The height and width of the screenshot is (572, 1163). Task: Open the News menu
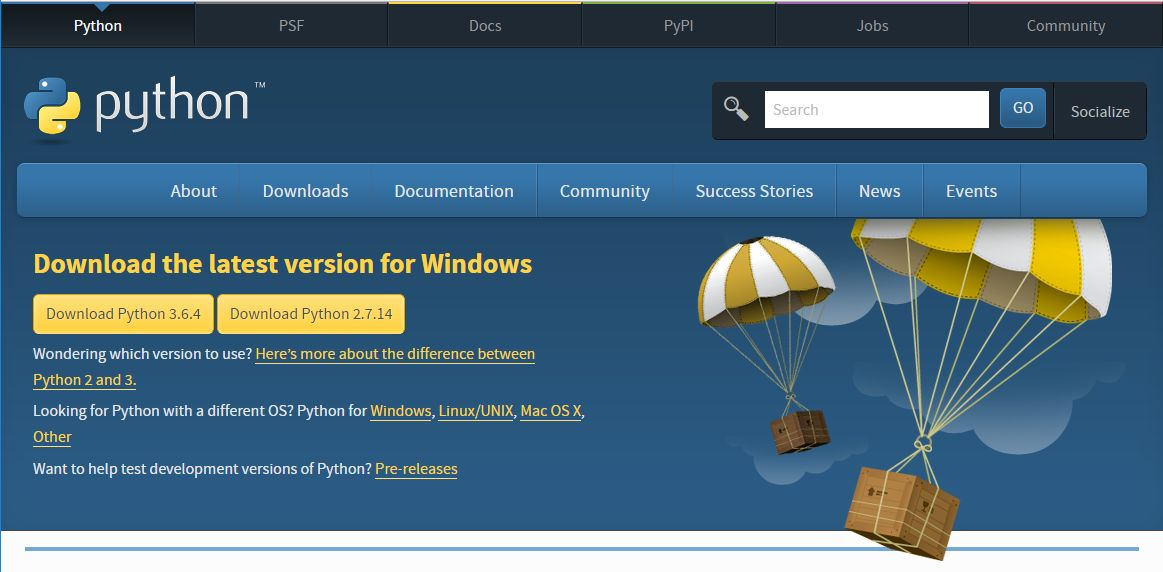[880, 191]
